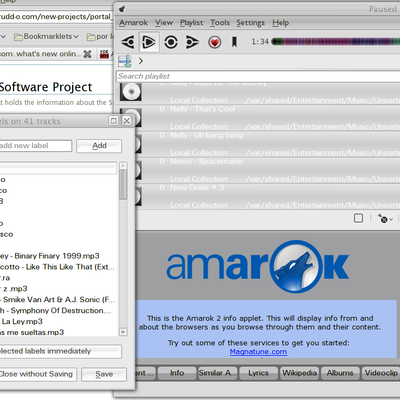Switch to the Albums applet tab
400x400 pixels.
340,373
